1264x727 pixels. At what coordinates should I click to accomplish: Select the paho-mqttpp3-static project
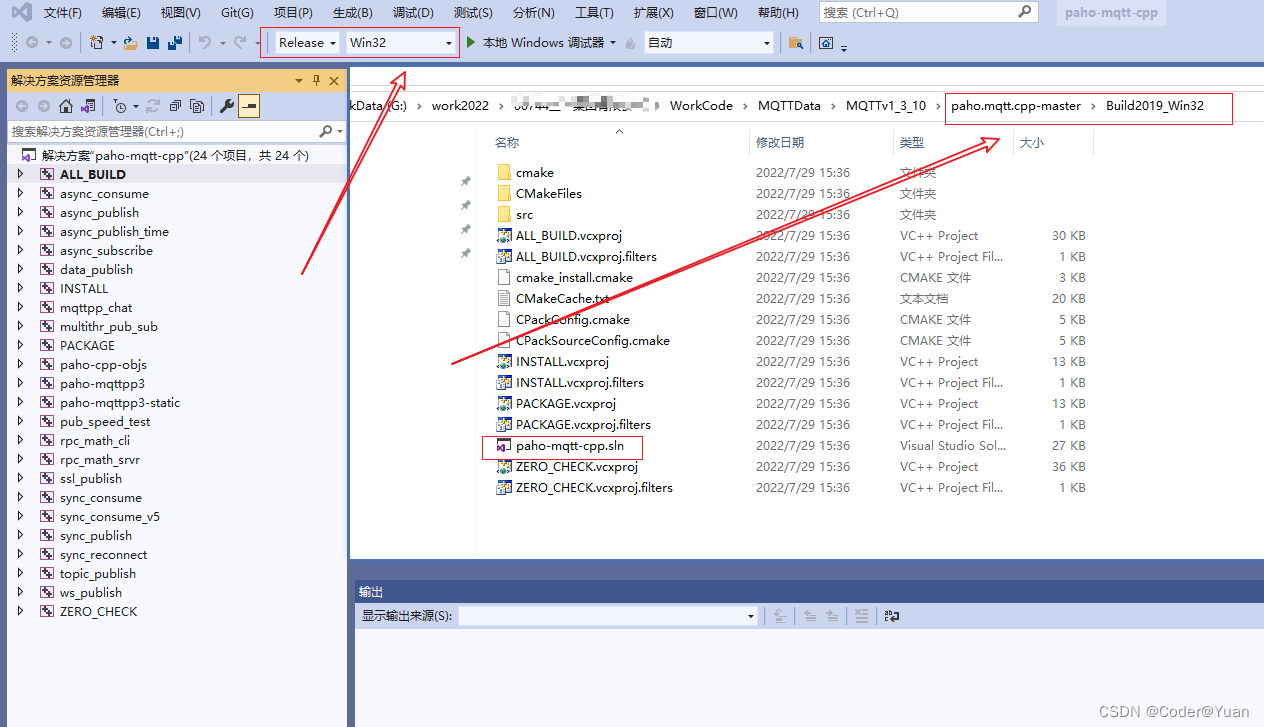120,402
